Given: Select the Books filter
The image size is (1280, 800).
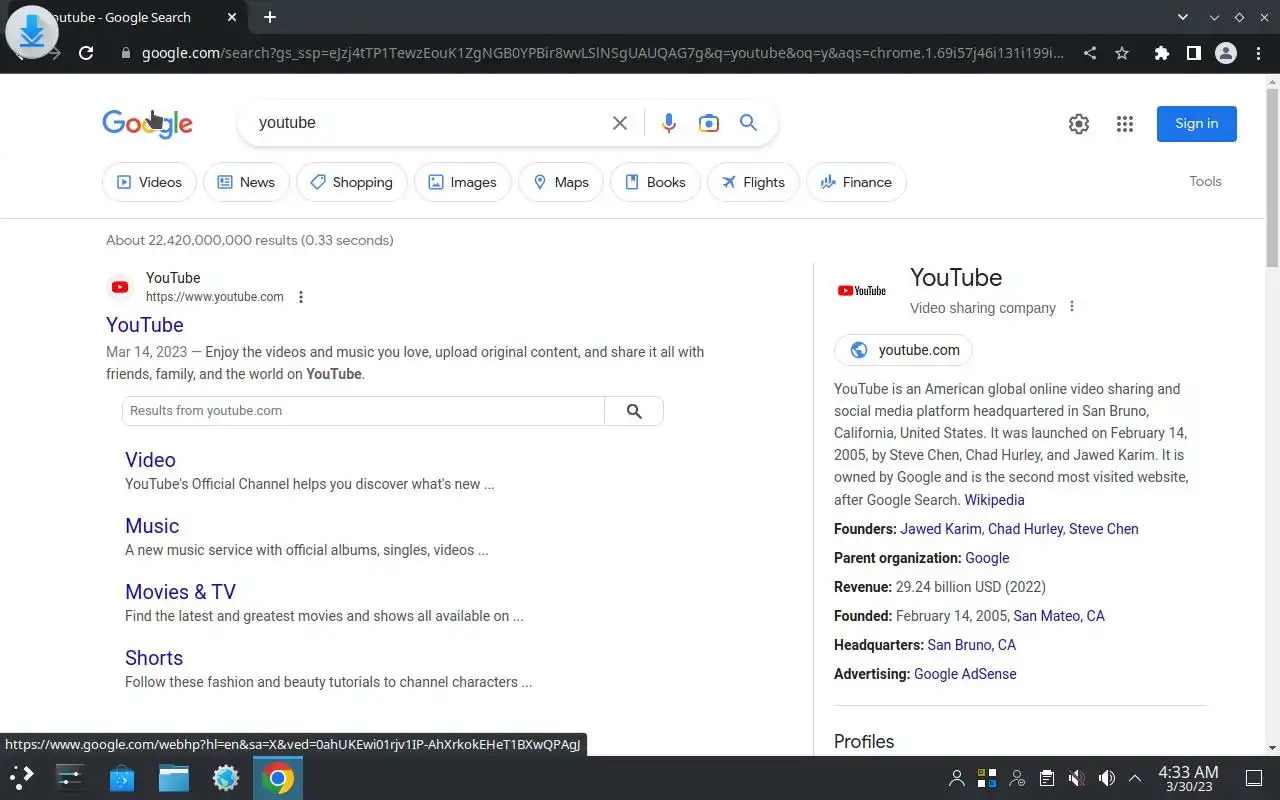Looking at the screenshot, I should click(x=655, y=182).
